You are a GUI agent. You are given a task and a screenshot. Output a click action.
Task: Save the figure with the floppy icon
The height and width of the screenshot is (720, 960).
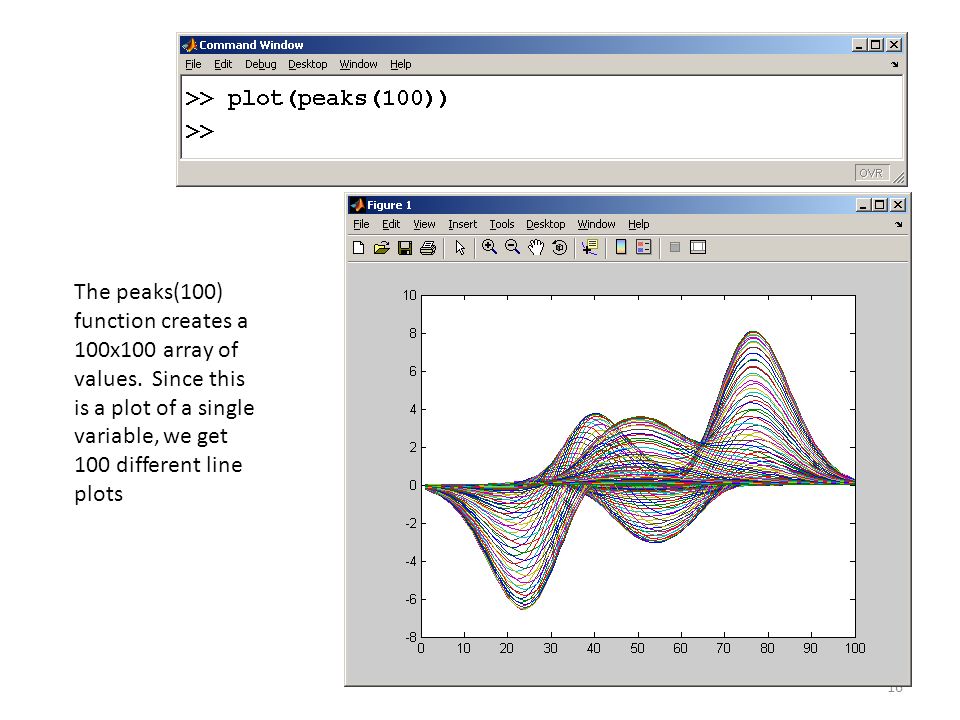coord(405,248)
